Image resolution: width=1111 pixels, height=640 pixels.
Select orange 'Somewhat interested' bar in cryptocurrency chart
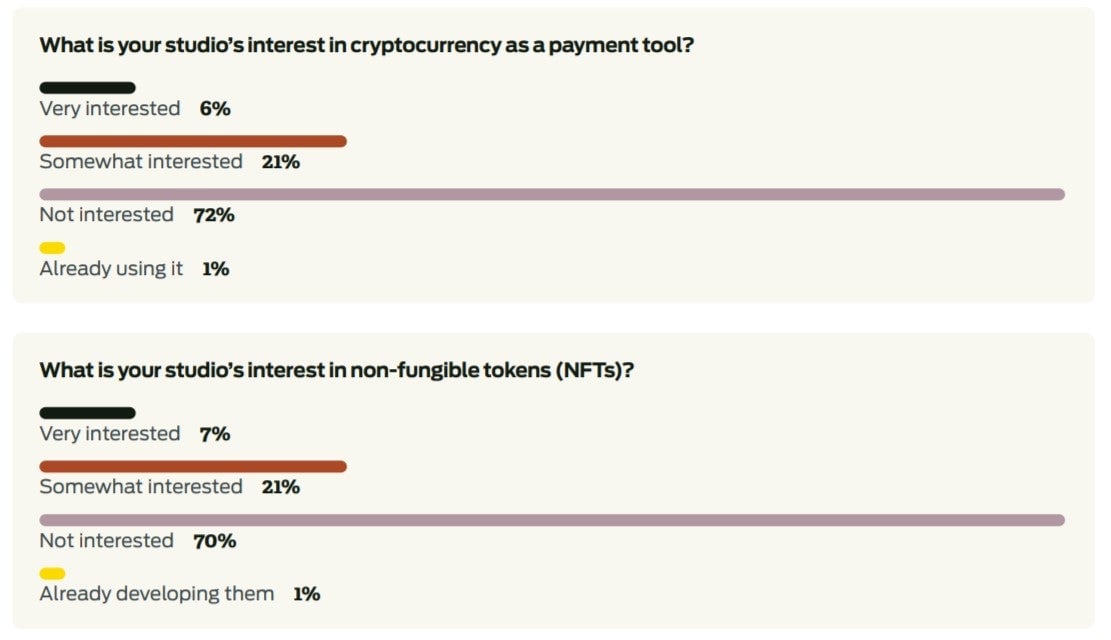tap(193, 141)
